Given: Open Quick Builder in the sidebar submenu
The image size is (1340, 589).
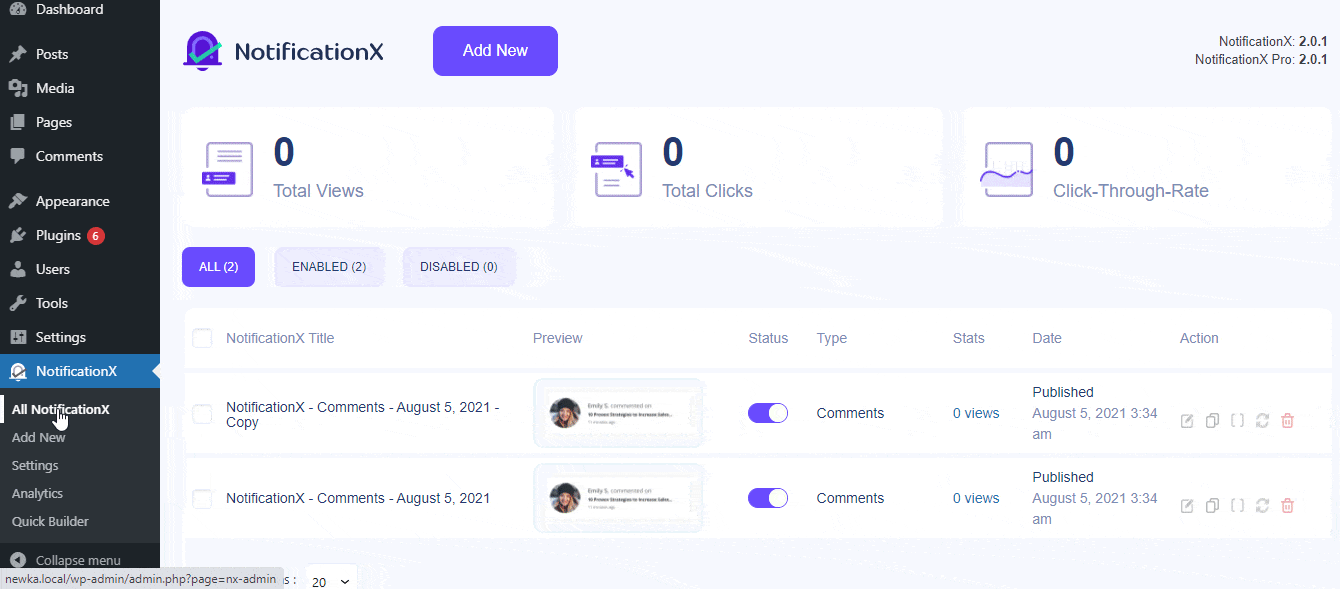Looking at the screenshot, I should coord(50,521).
